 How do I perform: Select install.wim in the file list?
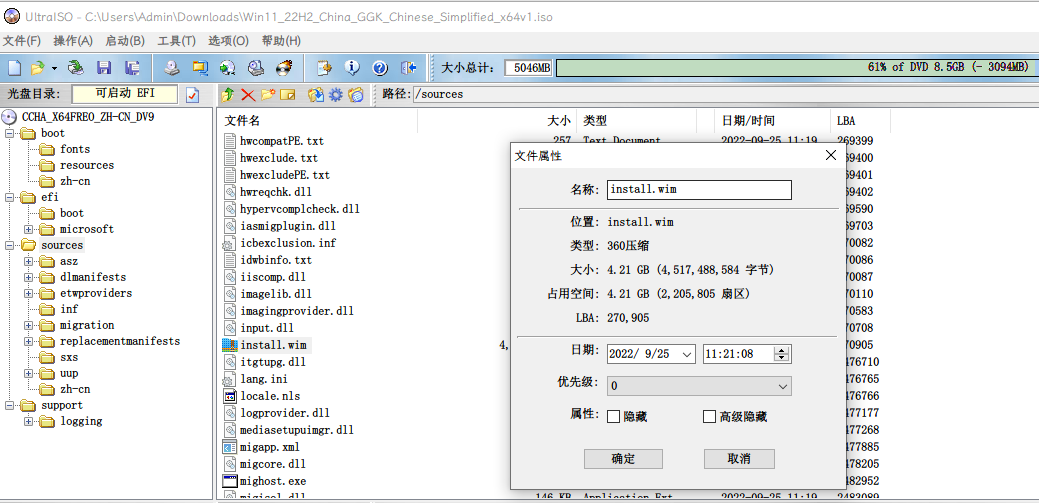point(273,345)
